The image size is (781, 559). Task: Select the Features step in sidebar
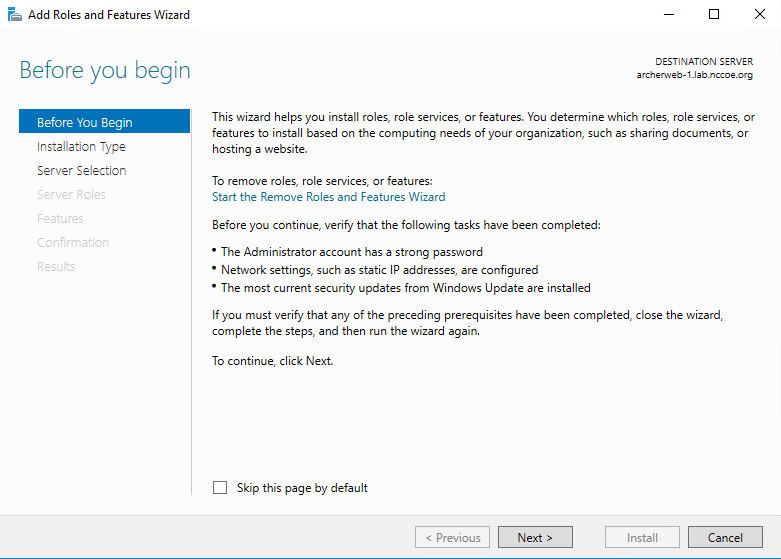point(60,218)
